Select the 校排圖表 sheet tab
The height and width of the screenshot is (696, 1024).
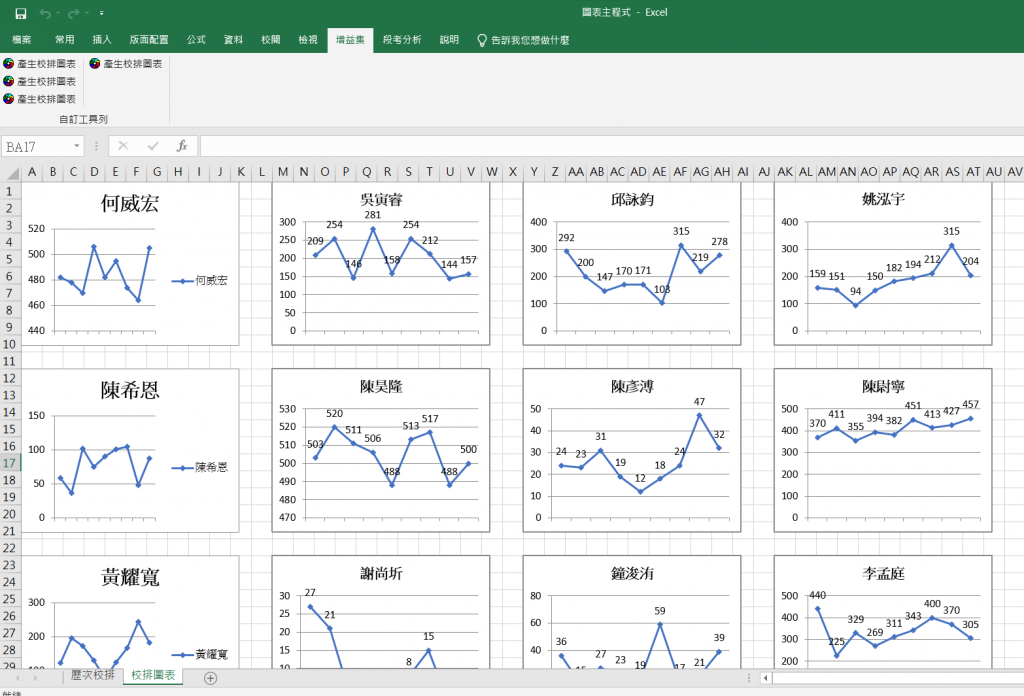153,675
